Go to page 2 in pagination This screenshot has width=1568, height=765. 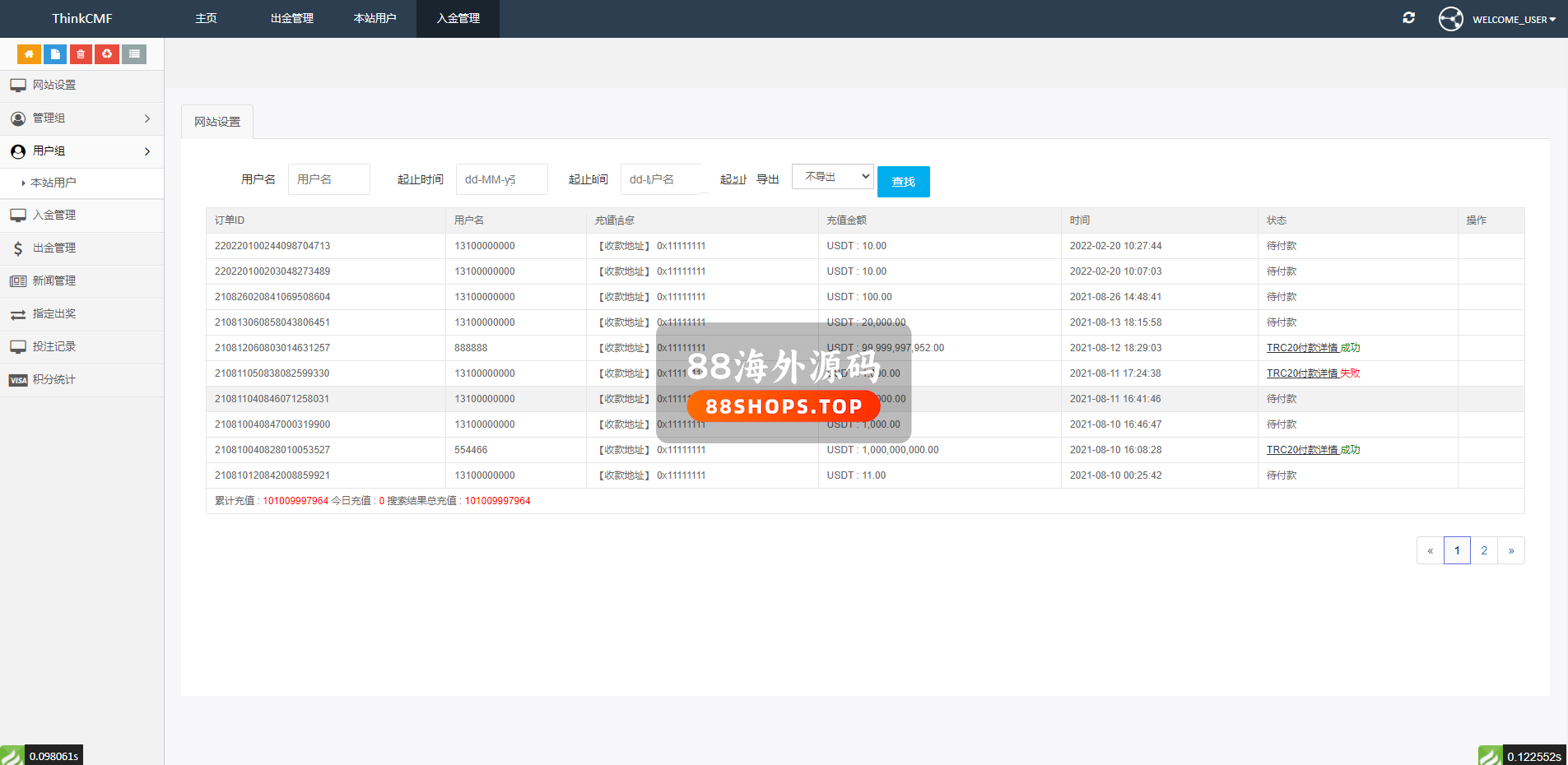[x=1484, y=550]
